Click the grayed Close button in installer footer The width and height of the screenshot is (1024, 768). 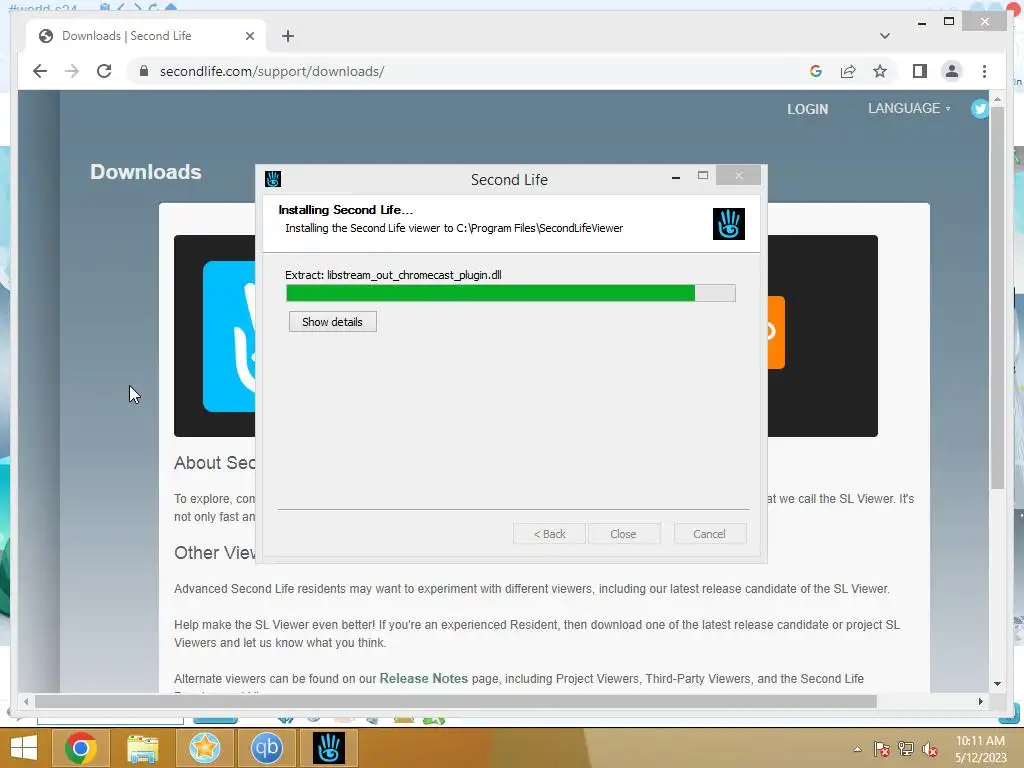point(624,534)
